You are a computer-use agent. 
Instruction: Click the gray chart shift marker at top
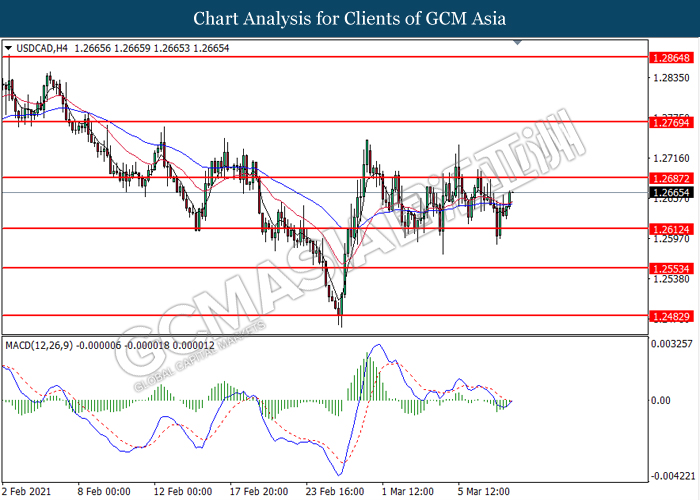(x=517, y=43)
